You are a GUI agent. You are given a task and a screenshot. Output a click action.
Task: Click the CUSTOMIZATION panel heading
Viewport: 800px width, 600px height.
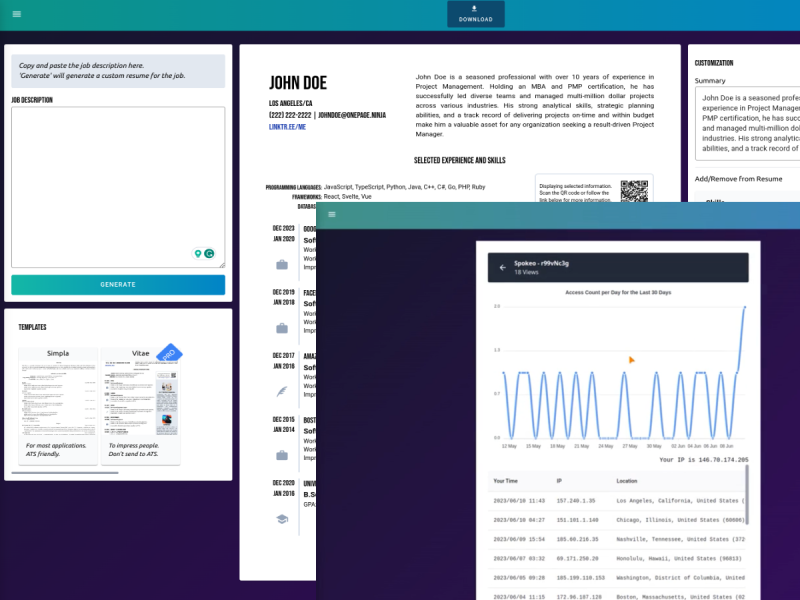point(714,63)
